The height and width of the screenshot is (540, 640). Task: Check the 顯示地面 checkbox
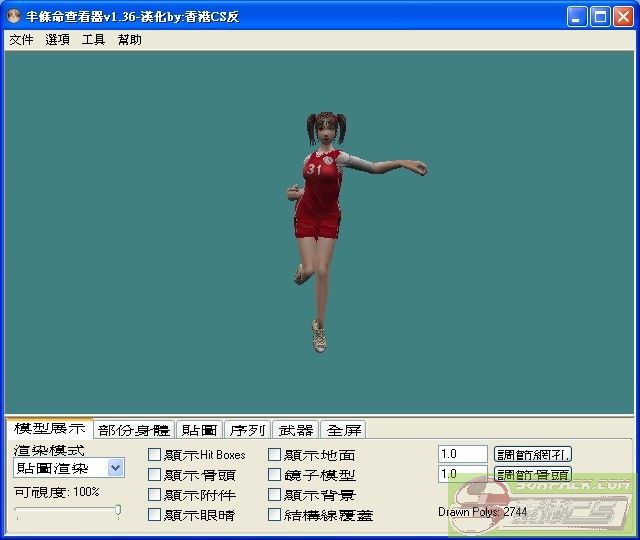tap(275, 455)
